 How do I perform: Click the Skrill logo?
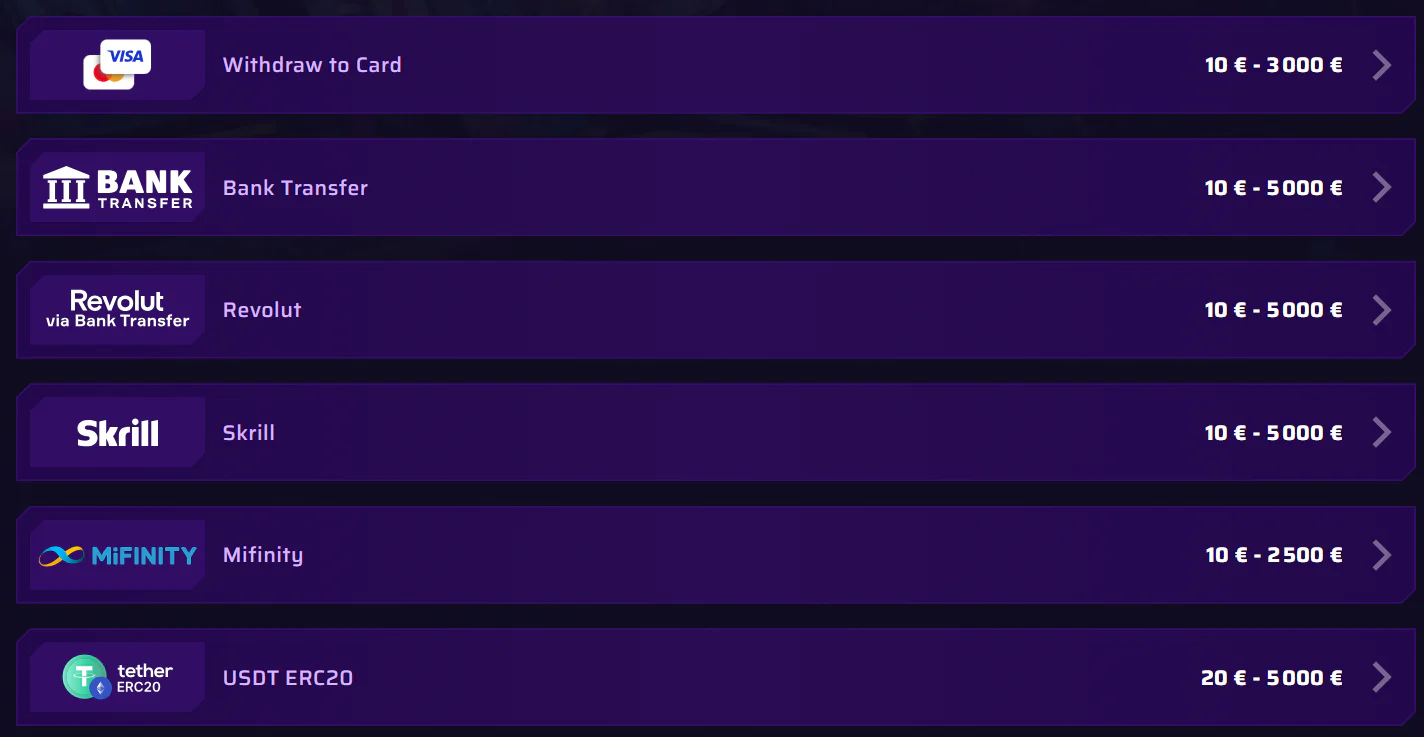tap(117, 433)
